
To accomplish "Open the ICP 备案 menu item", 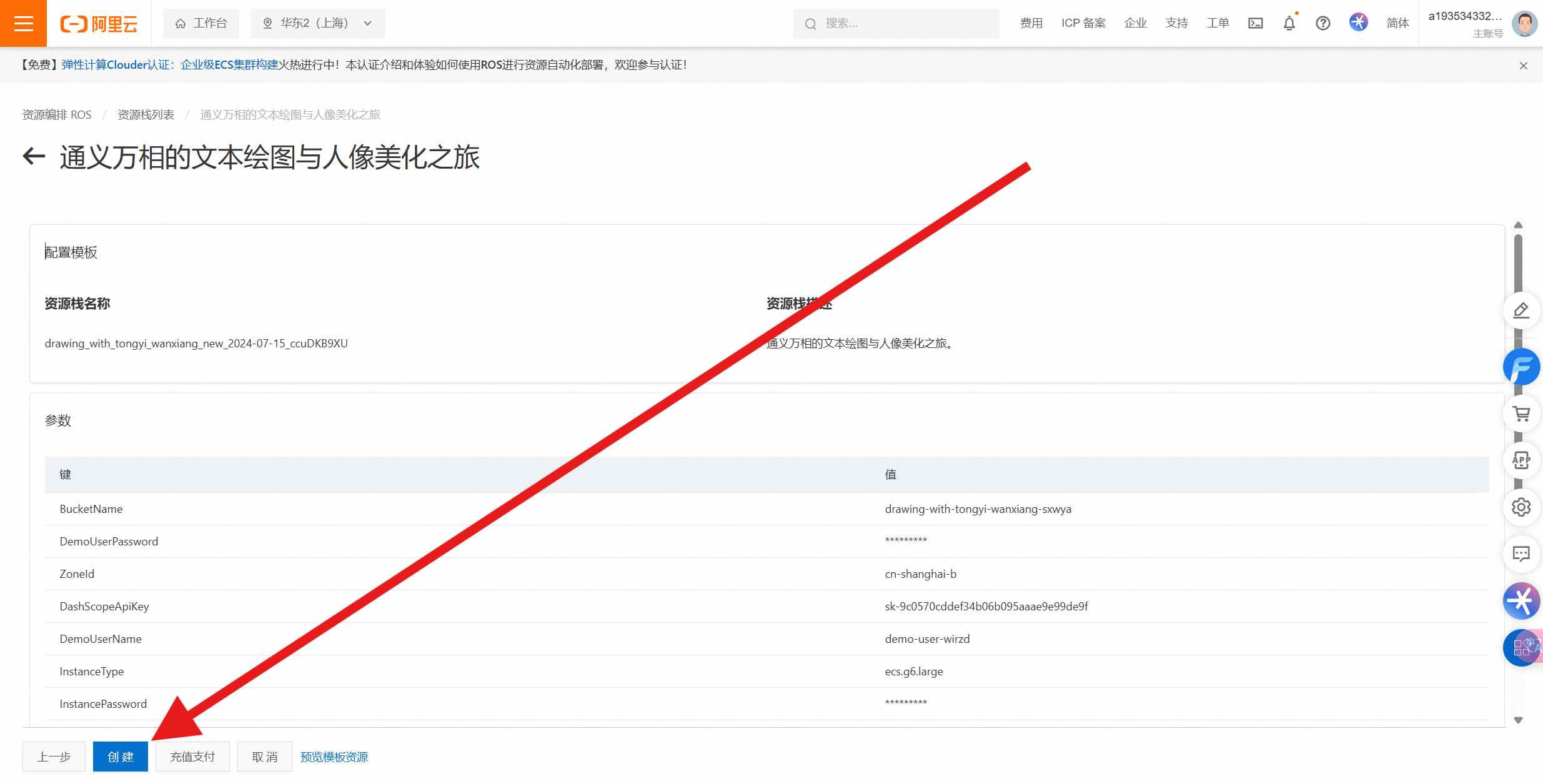I will (1083, 24).
